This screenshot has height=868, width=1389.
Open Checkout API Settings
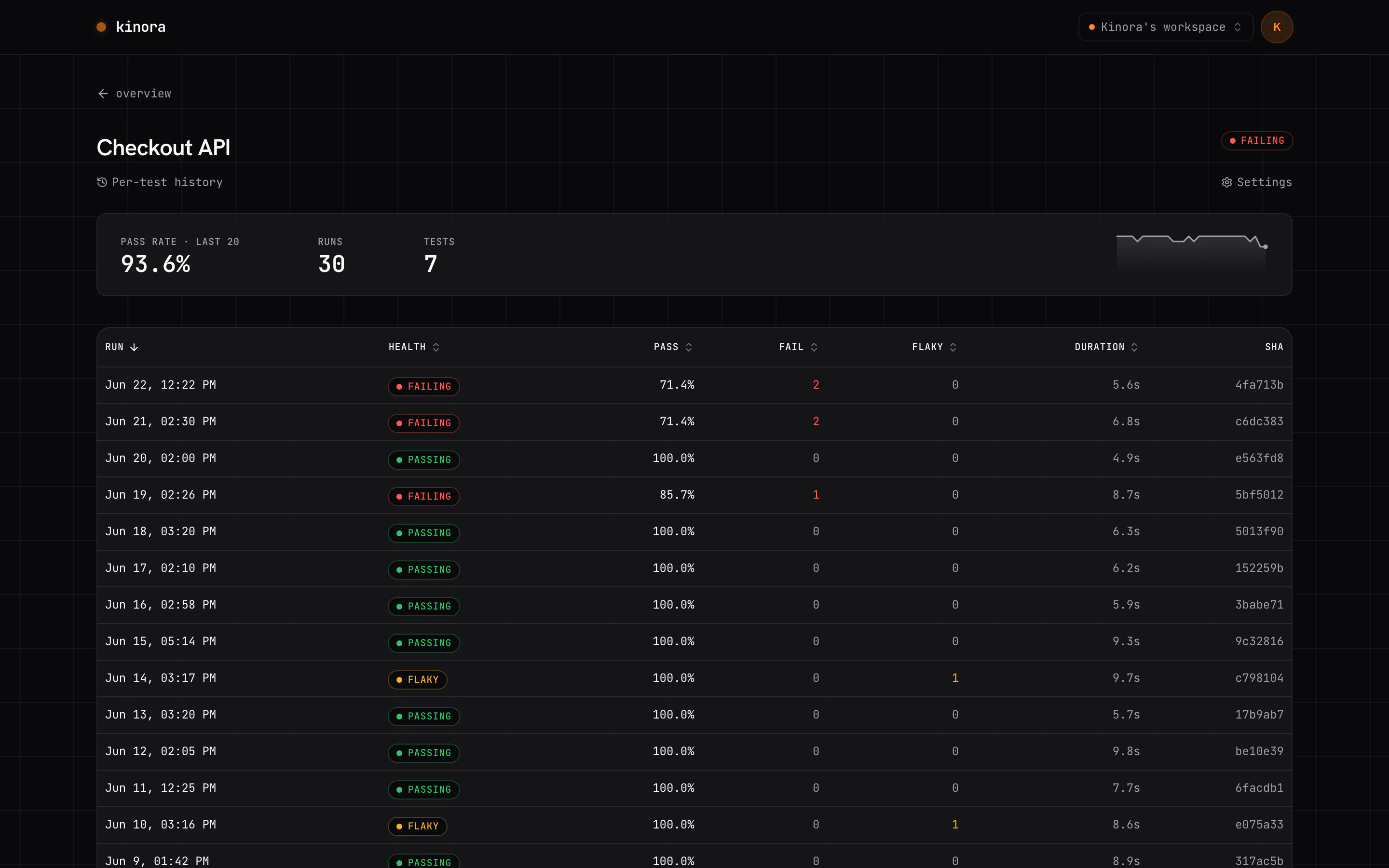1256,182
